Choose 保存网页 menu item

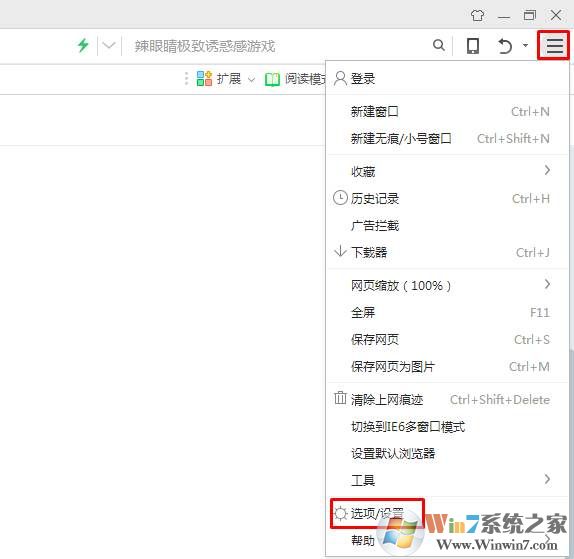447,339
